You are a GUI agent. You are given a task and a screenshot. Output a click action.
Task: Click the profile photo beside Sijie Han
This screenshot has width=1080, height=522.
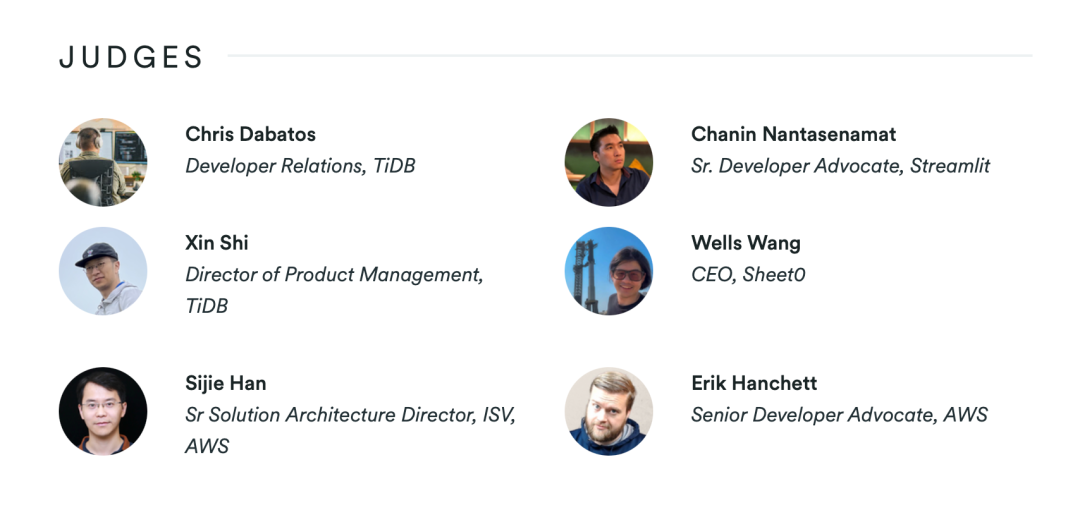103,411
